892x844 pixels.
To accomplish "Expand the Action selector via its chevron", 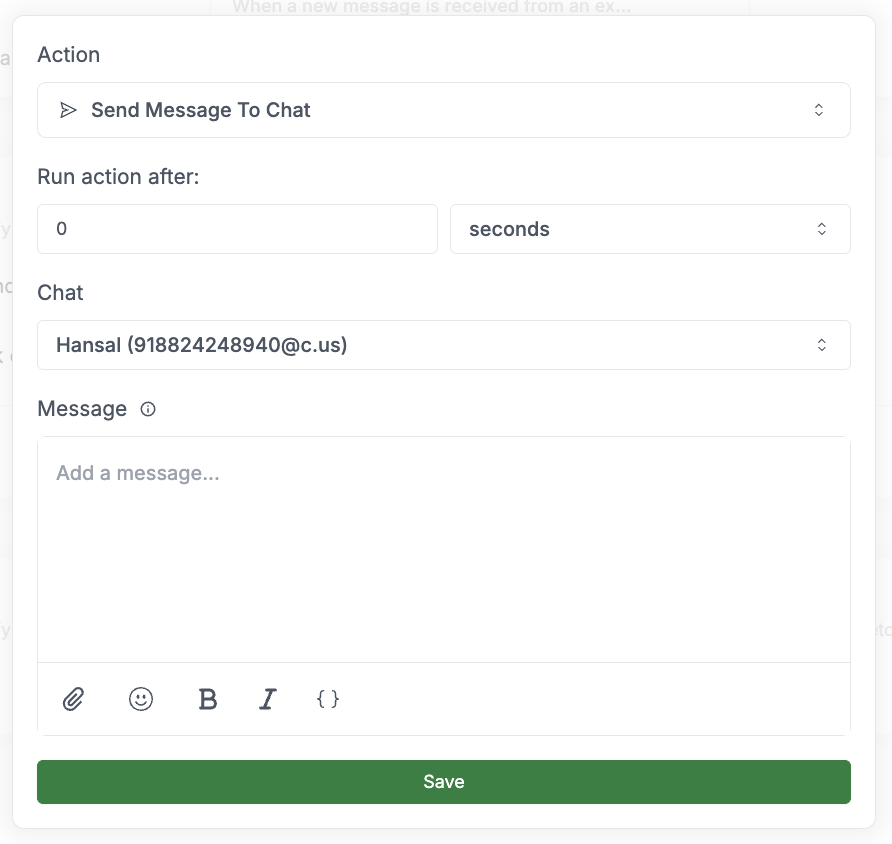I will tap(820, 110).
